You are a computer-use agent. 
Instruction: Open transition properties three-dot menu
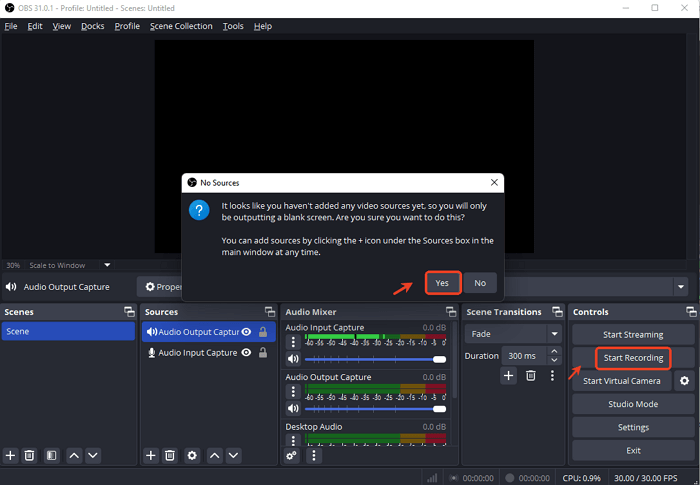click(552, 376)
